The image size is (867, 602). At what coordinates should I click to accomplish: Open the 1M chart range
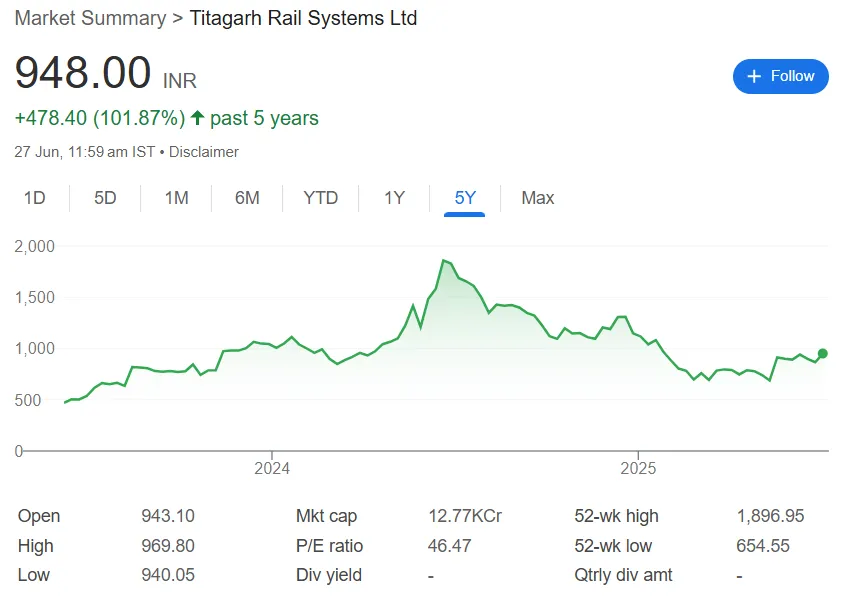(176, 198)
